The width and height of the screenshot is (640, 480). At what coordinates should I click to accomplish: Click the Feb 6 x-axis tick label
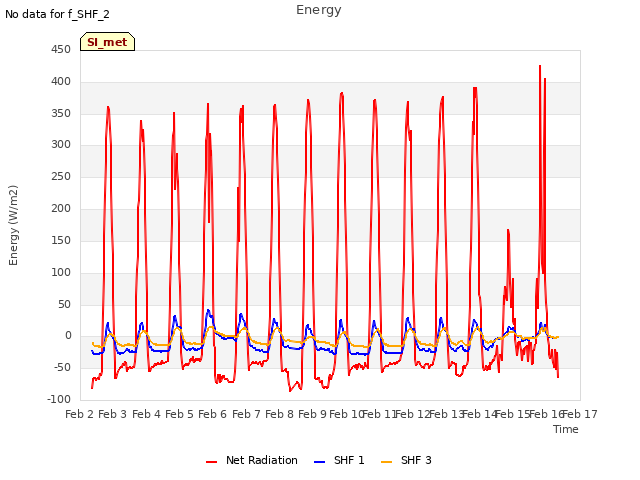pyautogui.click(x=212, y=414)
